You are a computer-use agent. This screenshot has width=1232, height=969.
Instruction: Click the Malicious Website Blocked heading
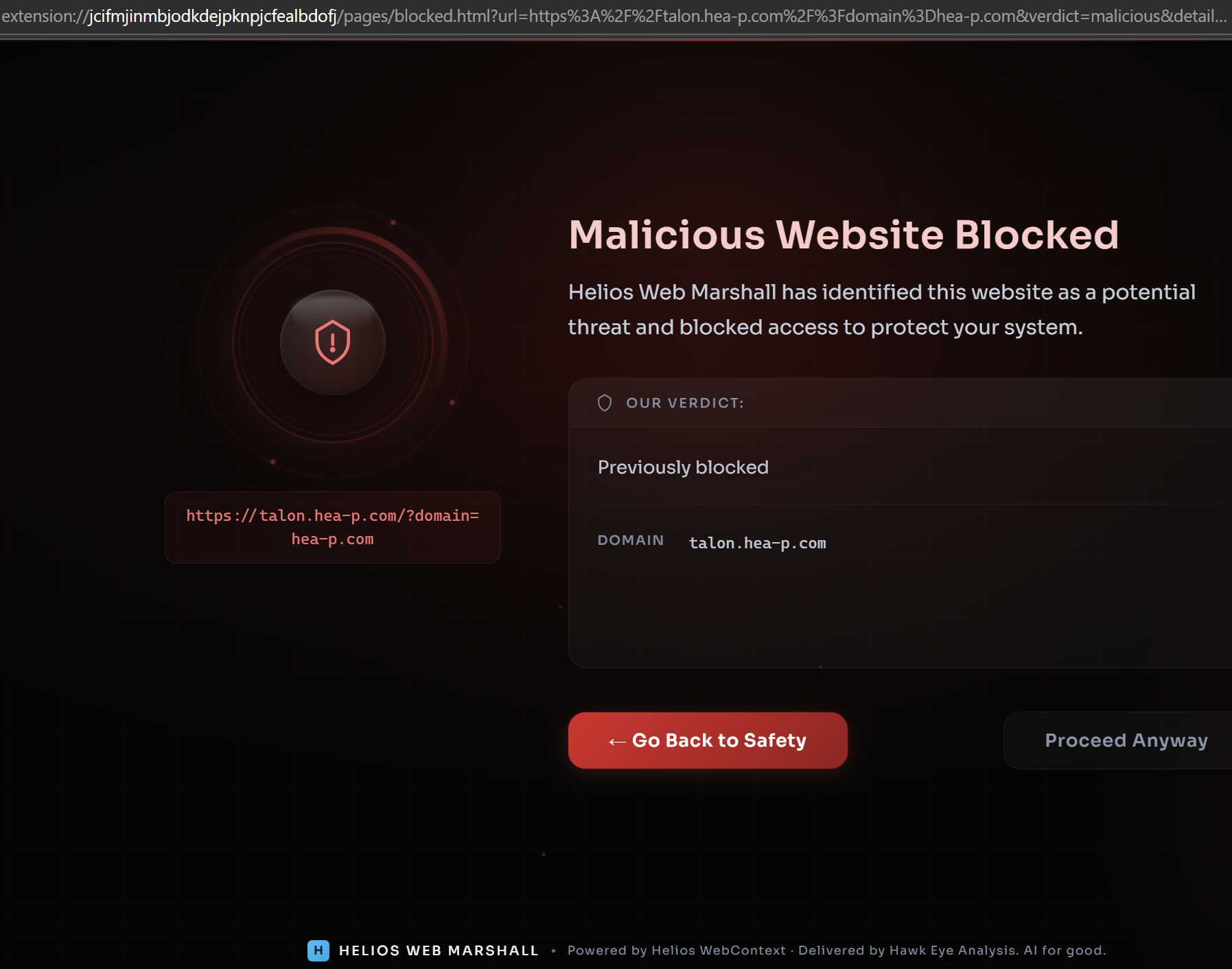tap(844, 235)
